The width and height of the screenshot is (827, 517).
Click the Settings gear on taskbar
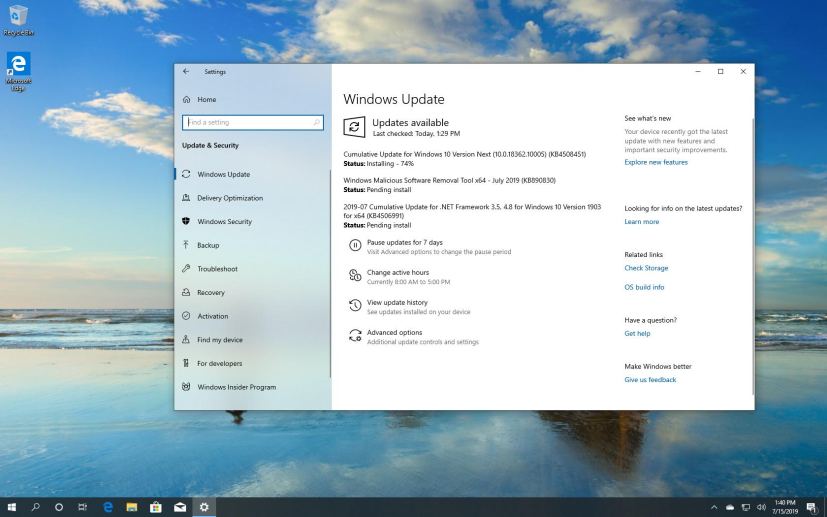click(204, 507)
